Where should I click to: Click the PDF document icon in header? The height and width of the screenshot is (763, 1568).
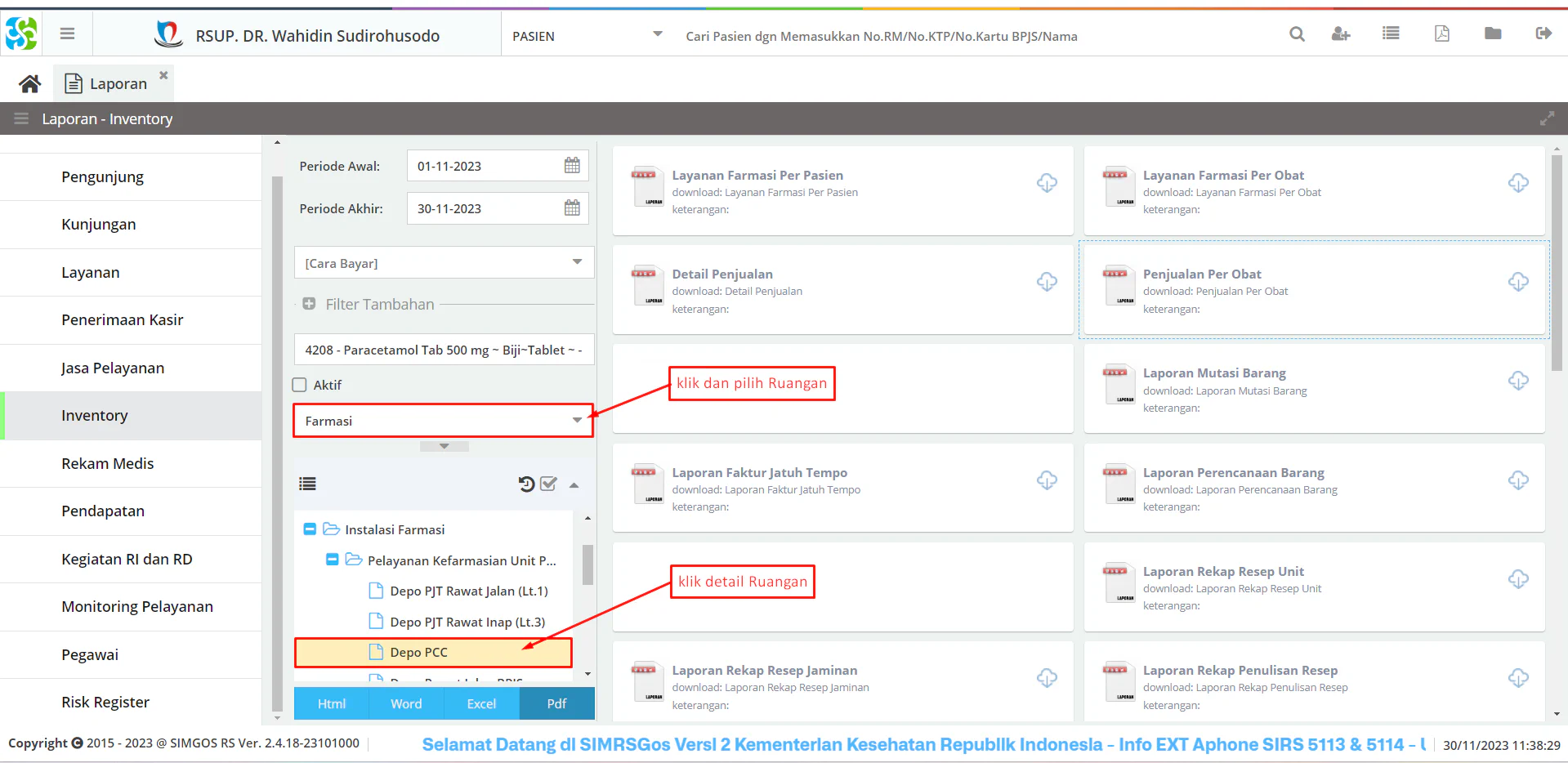pos(1442,33)
